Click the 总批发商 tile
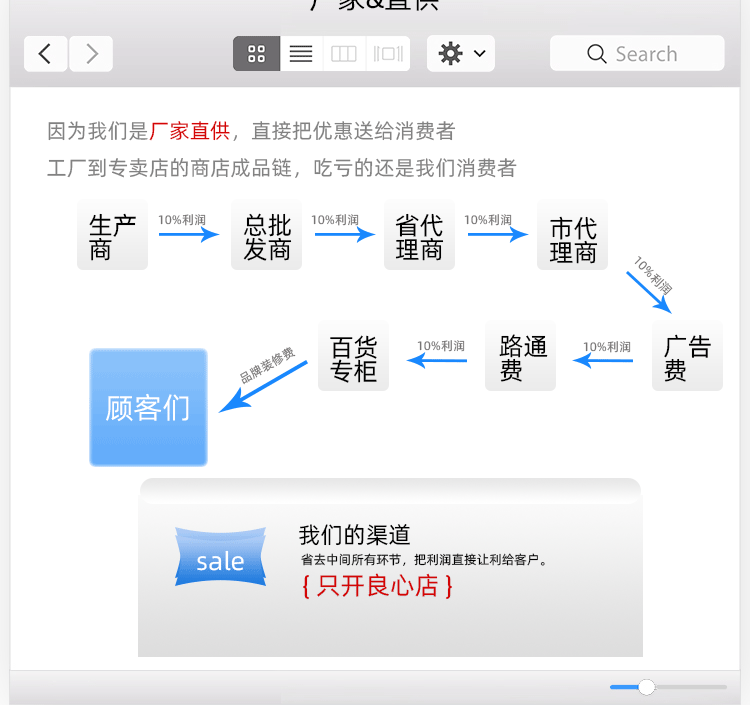This screenshot has height=716, width=750. (x=266, y=235)
